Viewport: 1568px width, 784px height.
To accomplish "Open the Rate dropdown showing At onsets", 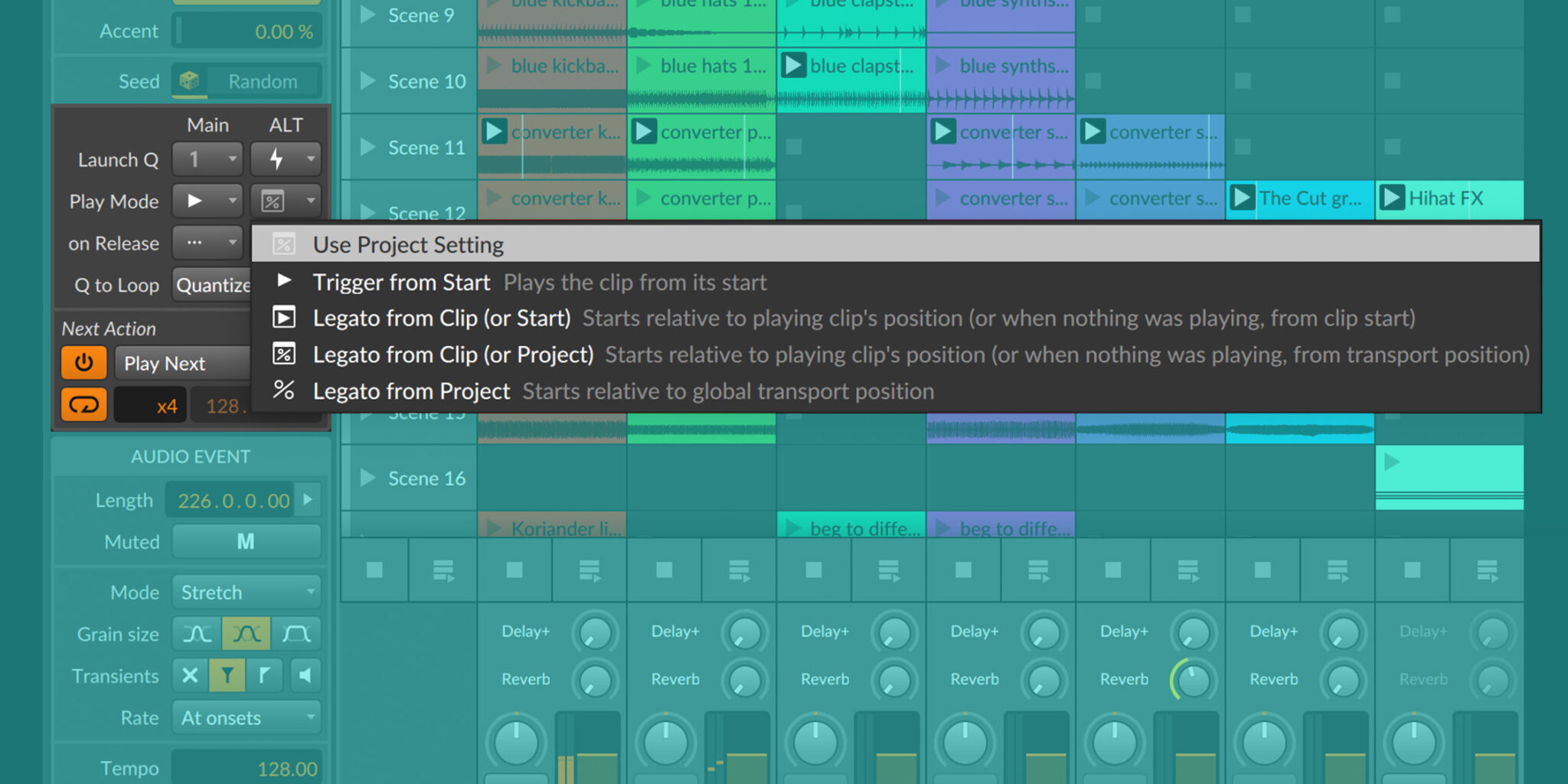I will tap(246, 718).
